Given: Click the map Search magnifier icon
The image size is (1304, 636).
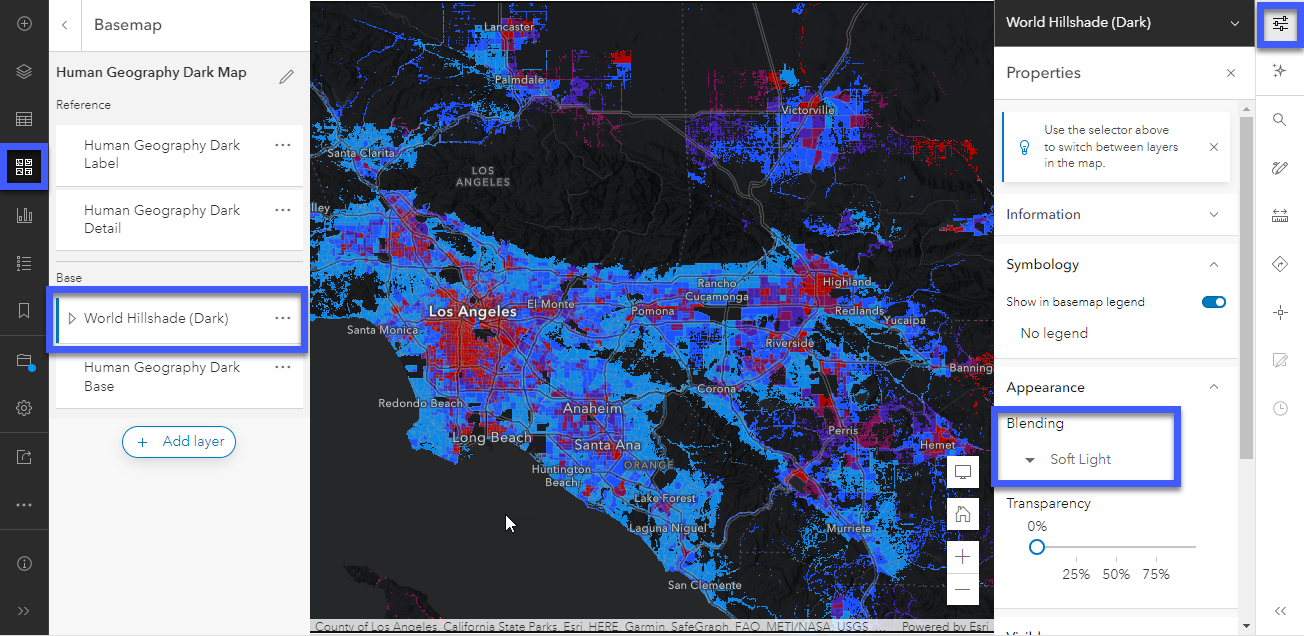Looking at the screenshot, I should 1279,120.
